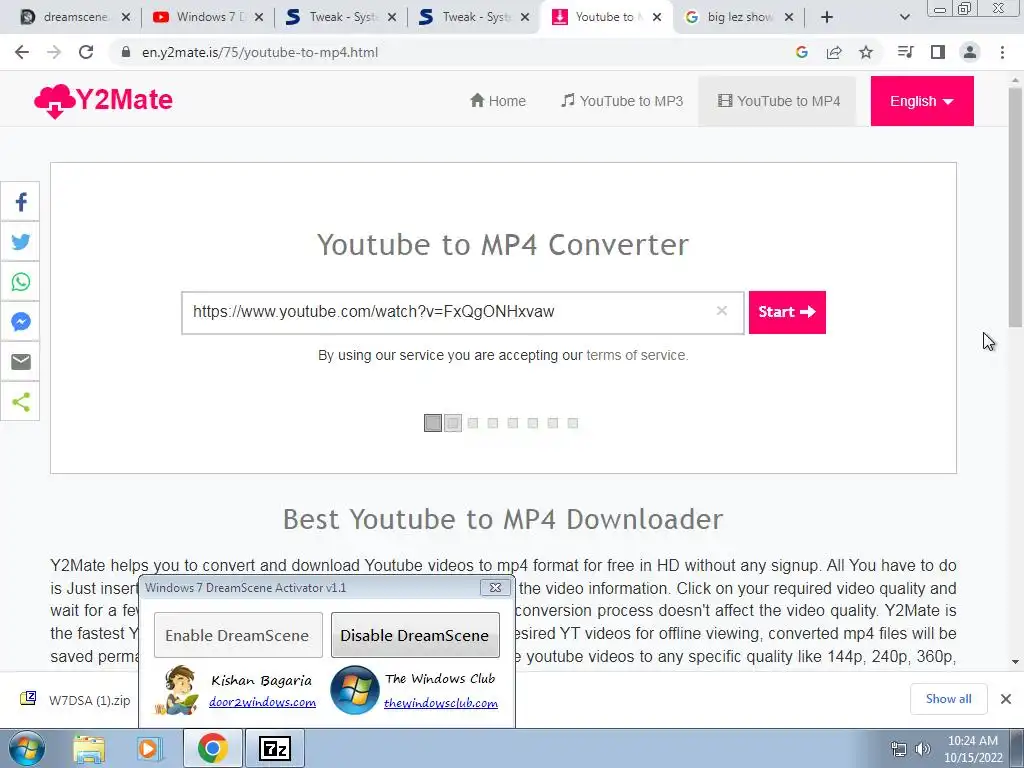Open the Windows Start menu orb
Image resolution: width=1024 pixels, height=768 pixels.
pos(26,749)
